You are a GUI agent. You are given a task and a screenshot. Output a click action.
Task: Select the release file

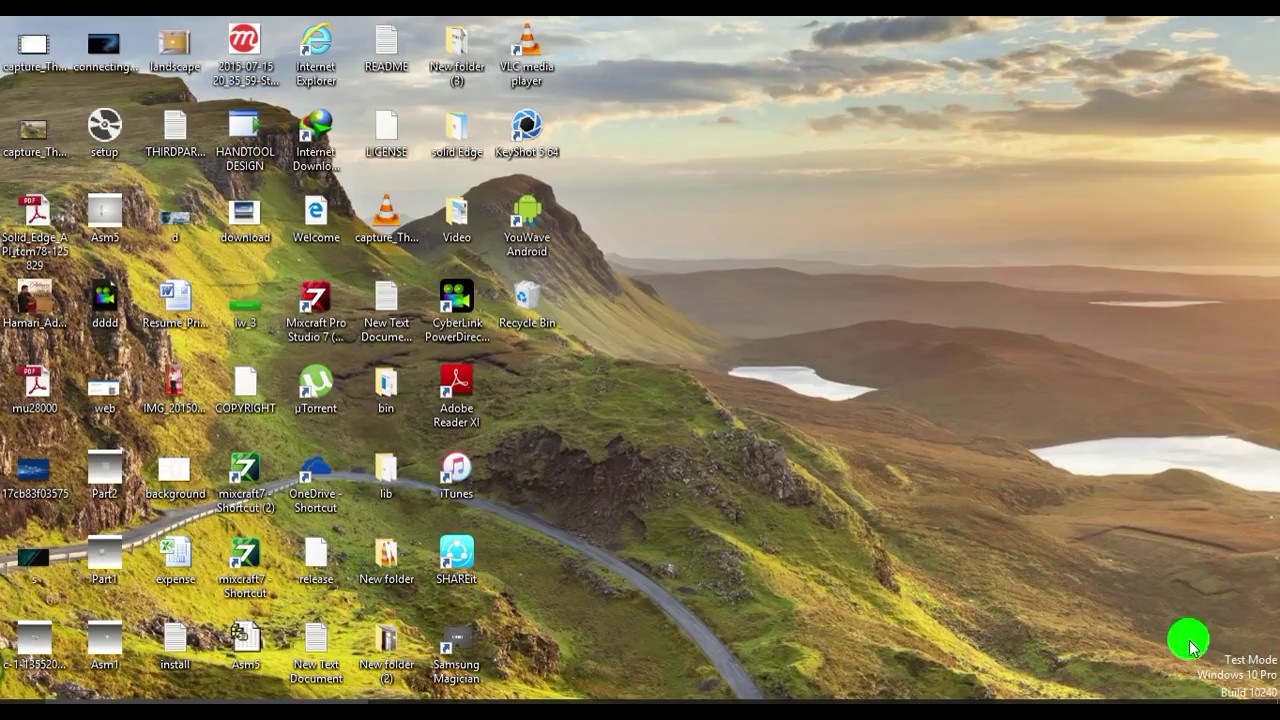point(315,561)
